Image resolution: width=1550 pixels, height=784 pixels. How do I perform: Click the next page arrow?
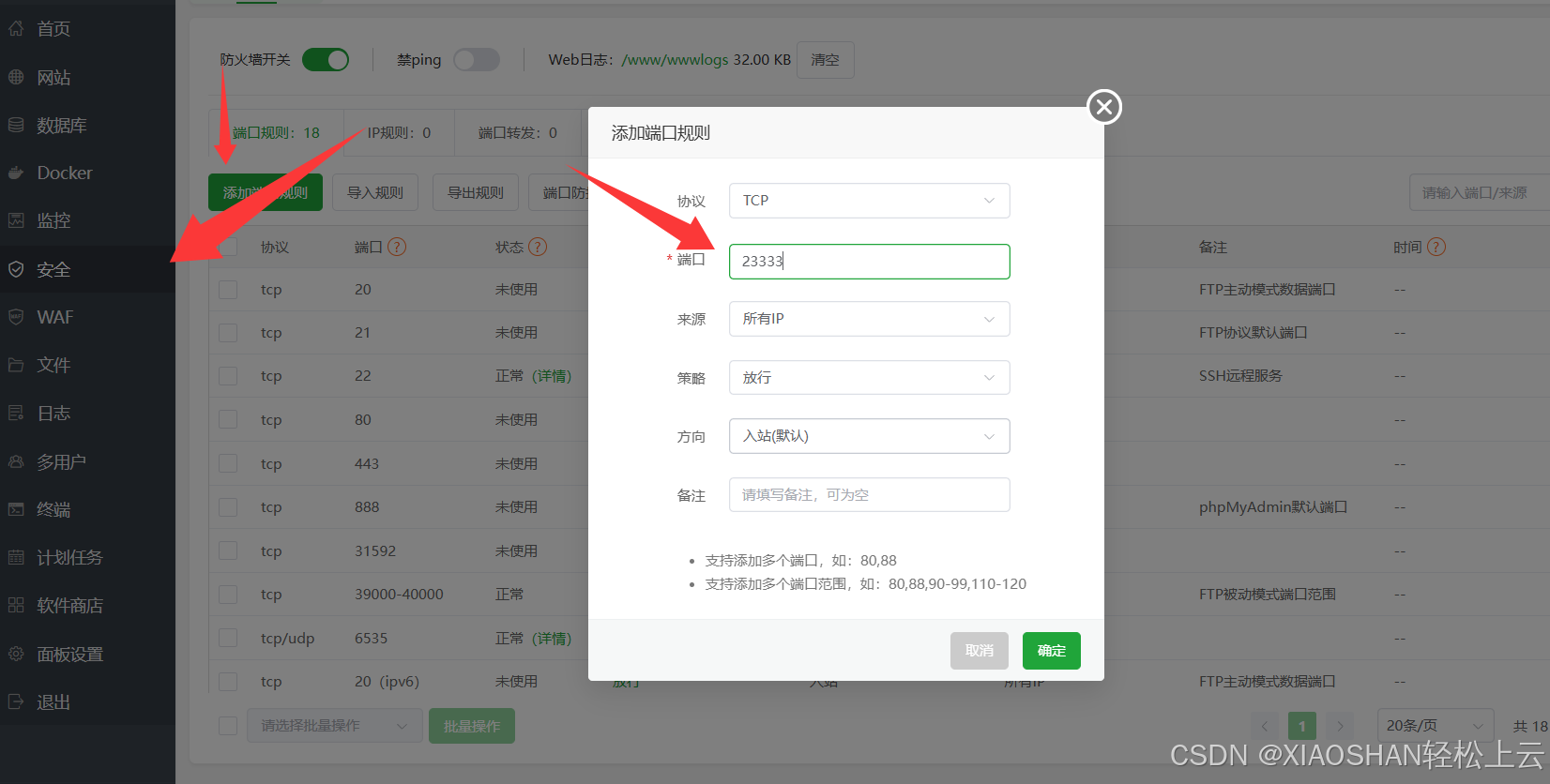(x=1339, y=726)
